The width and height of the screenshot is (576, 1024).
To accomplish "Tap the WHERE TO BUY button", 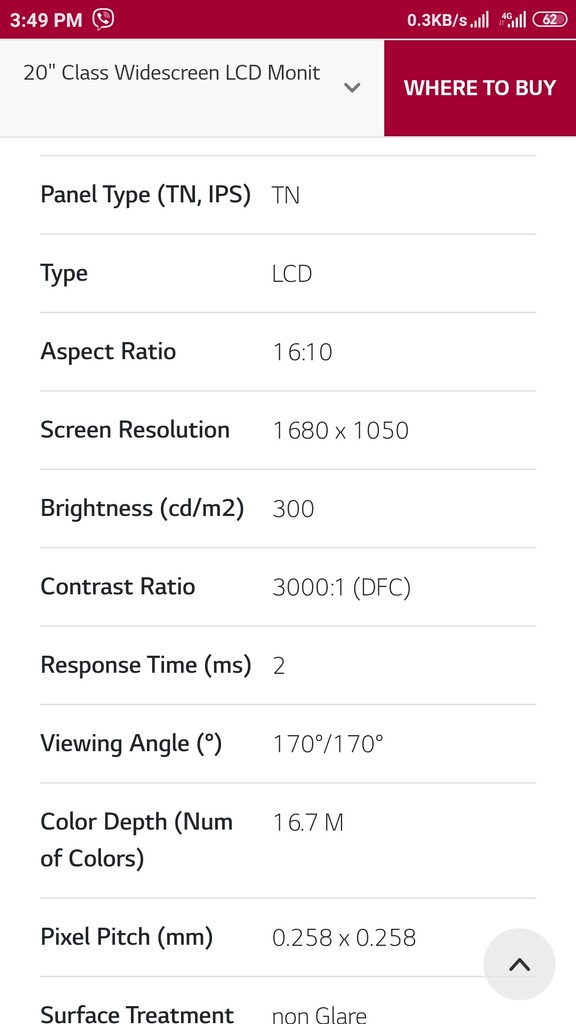I will 480,88.
